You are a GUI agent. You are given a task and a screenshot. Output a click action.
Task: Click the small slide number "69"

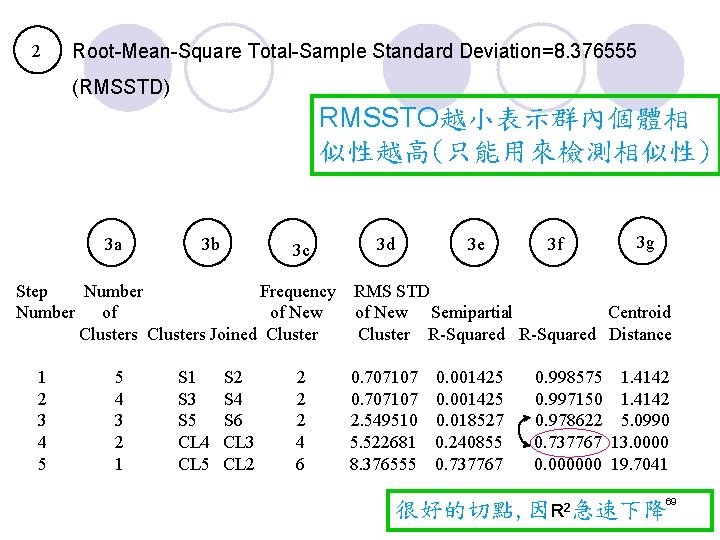point(671,501)
